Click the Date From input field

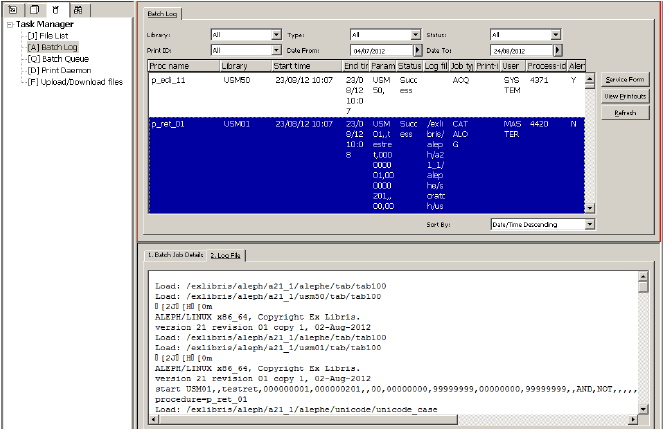tap(382, 50)
